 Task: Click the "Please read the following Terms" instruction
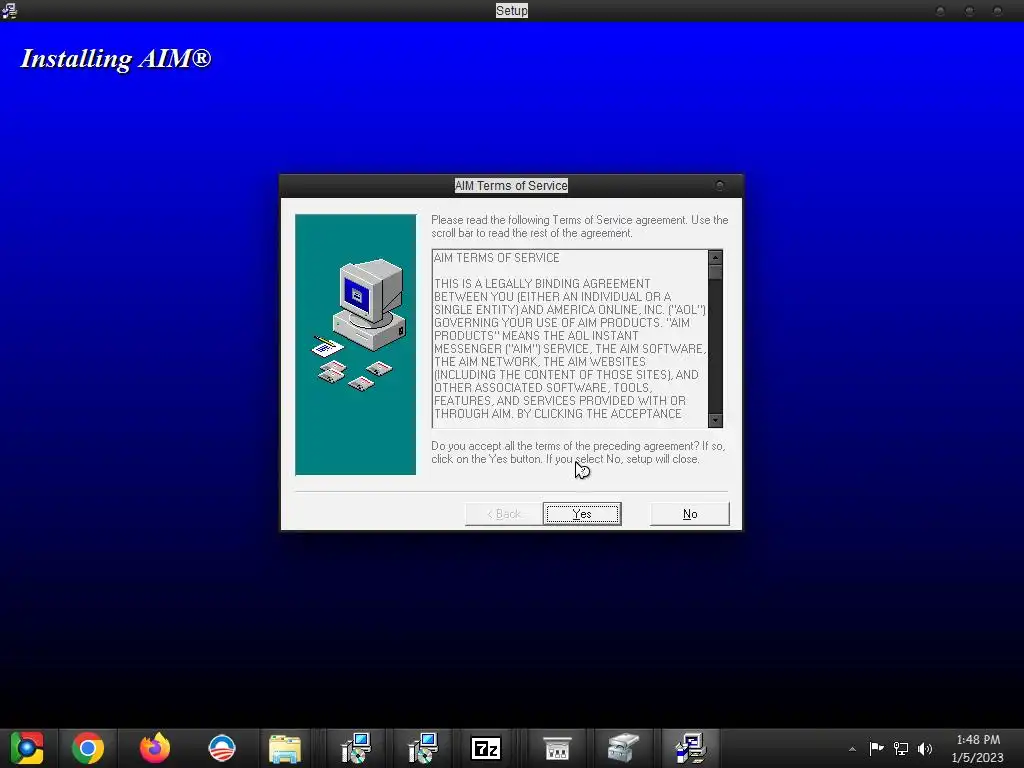tap(579, 227)
